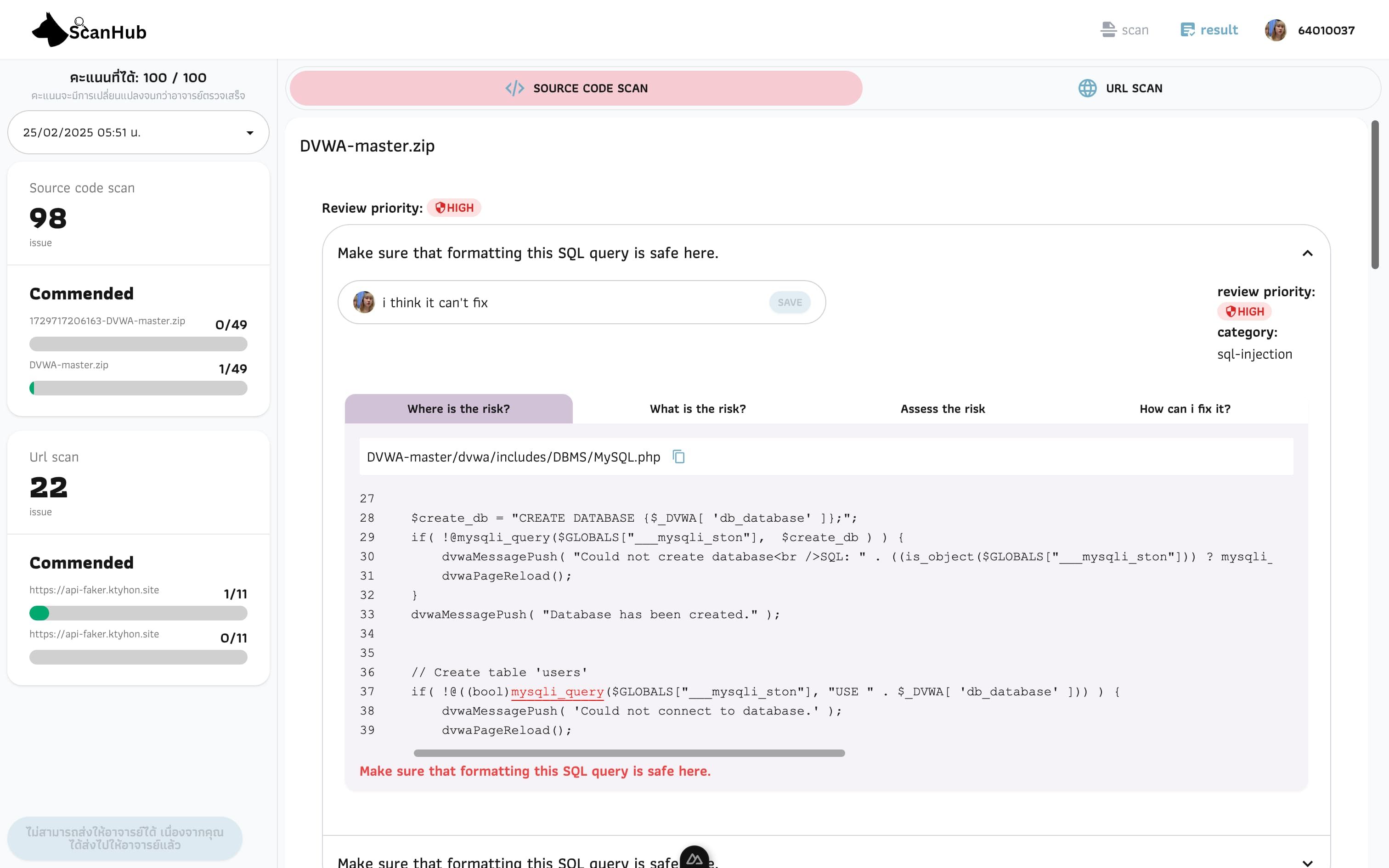This screenshot has width=1389, height=868.
Task: Click the 0/11 count under Url scan
Action: (234, 638)
